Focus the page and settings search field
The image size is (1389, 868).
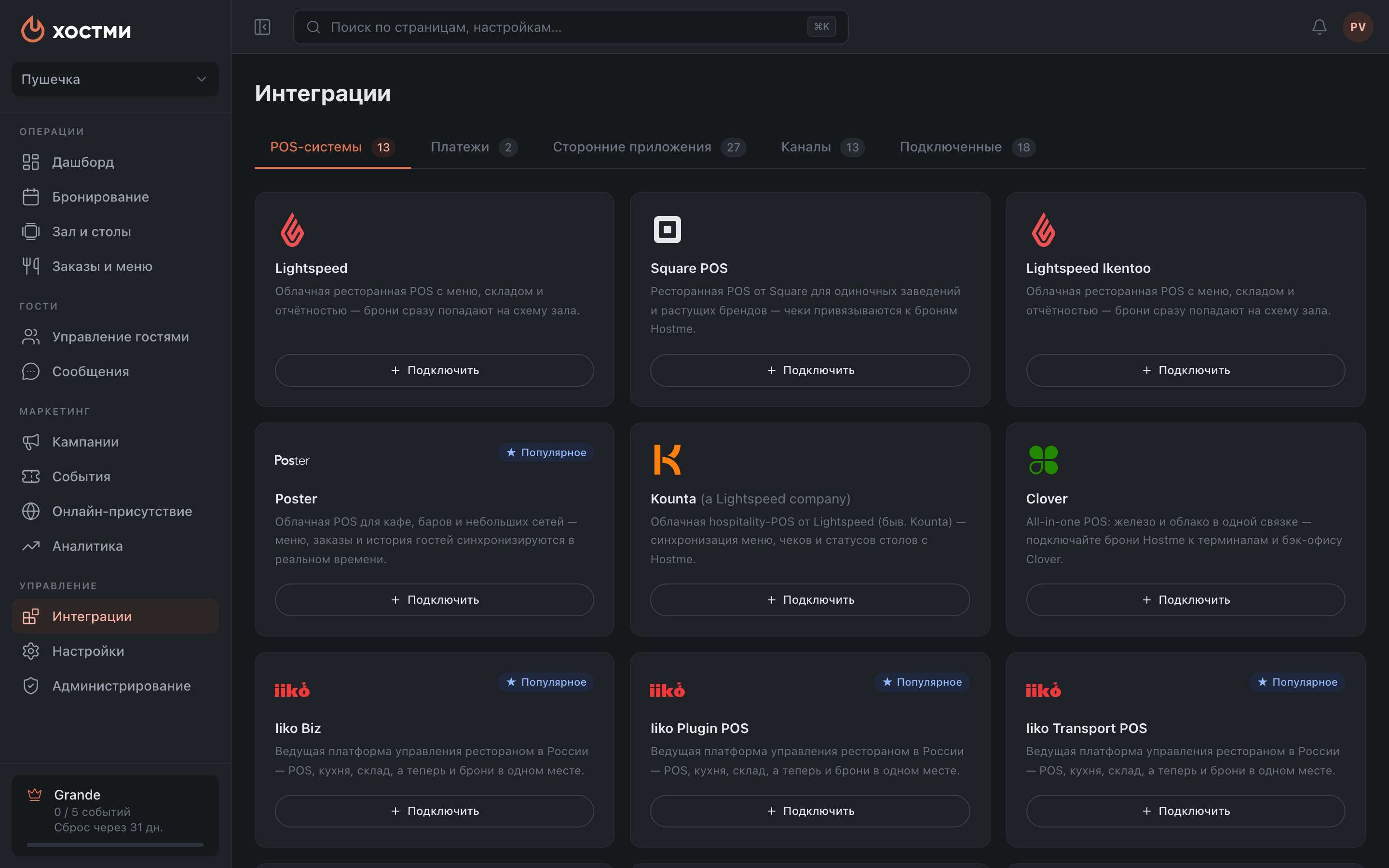point(571,27)
